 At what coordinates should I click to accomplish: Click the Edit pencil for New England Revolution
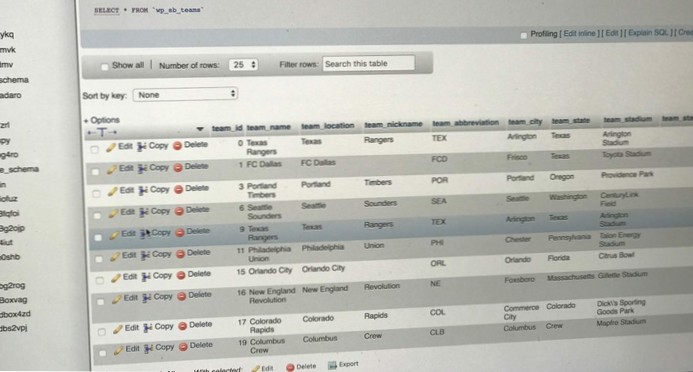click(117, 299)
